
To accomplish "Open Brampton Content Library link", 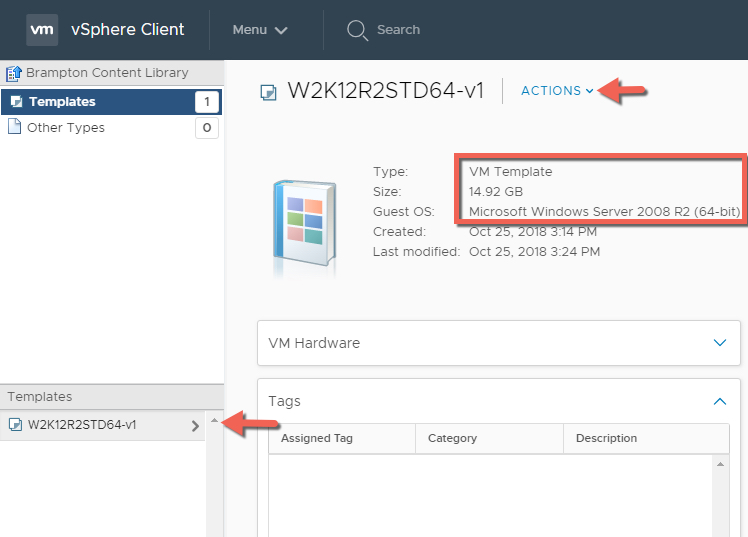I will 107,73.
